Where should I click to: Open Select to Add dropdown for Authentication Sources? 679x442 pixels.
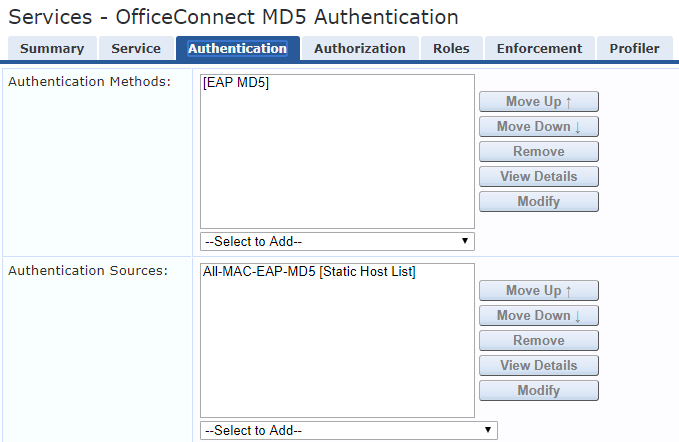pos(349,430)
